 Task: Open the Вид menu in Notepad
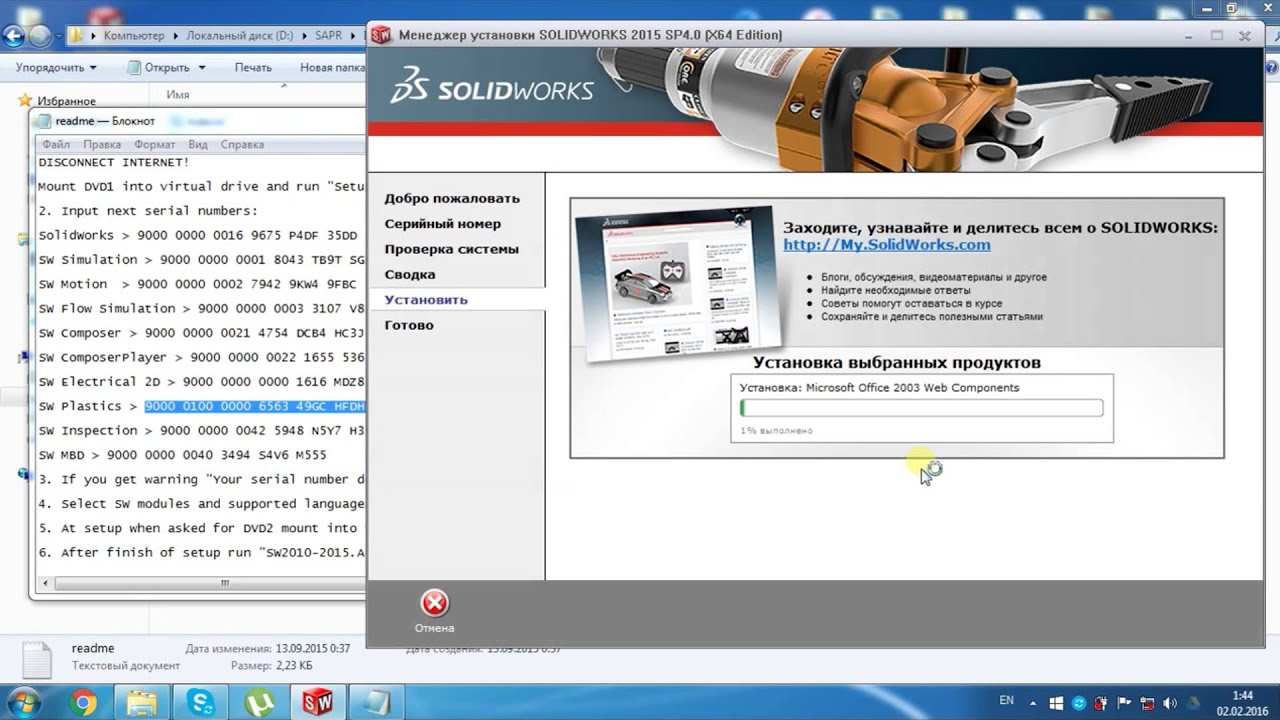point(198,144)
